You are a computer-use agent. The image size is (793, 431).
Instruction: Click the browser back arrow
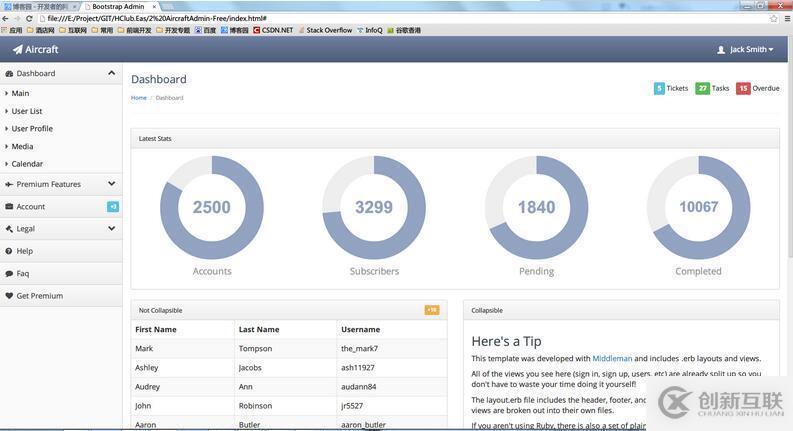click(6, 18)
